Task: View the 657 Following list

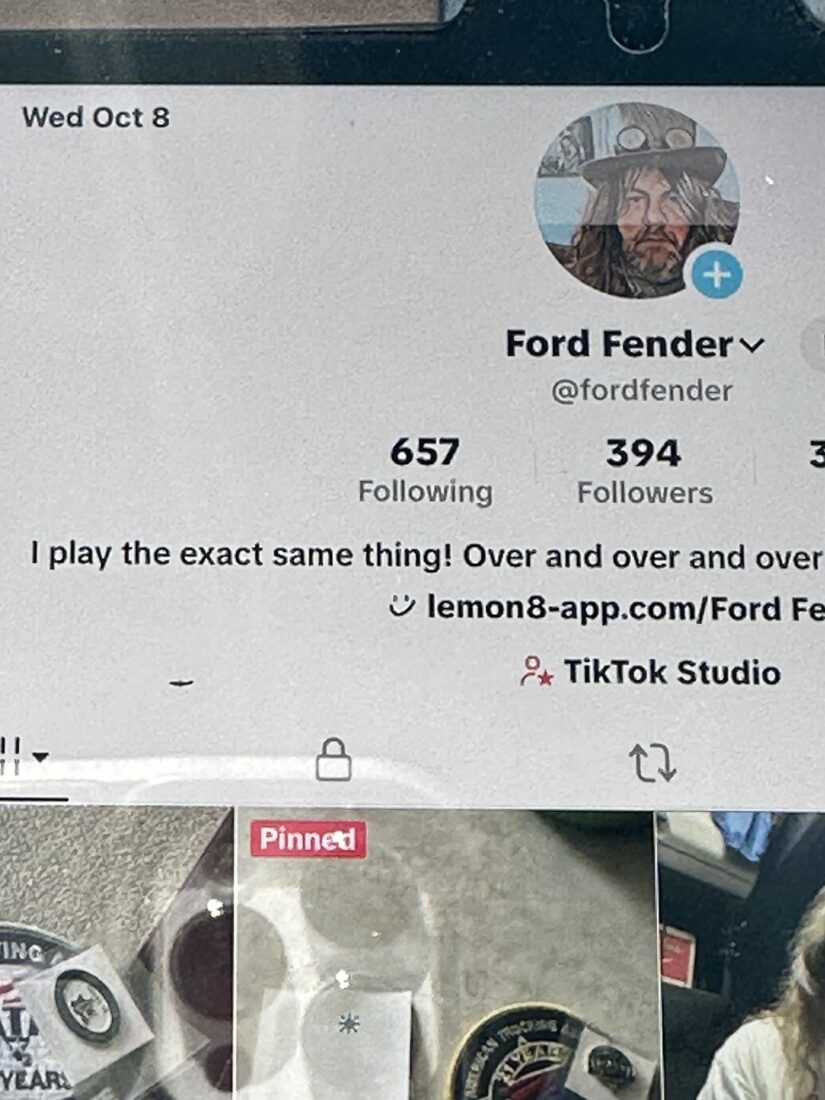Action: [425, 471]
